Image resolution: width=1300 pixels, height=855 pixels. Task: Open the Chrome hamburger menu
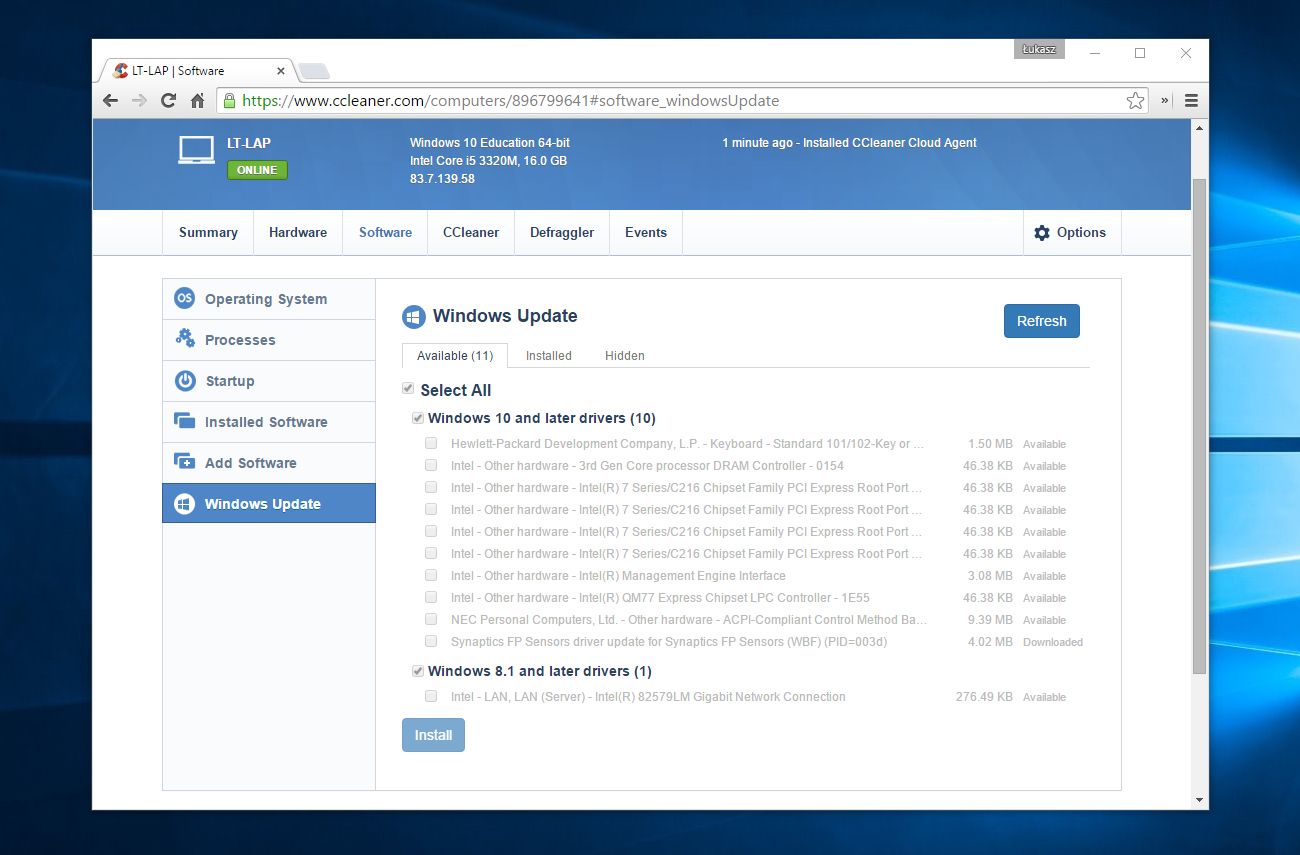coord(1191,100)
